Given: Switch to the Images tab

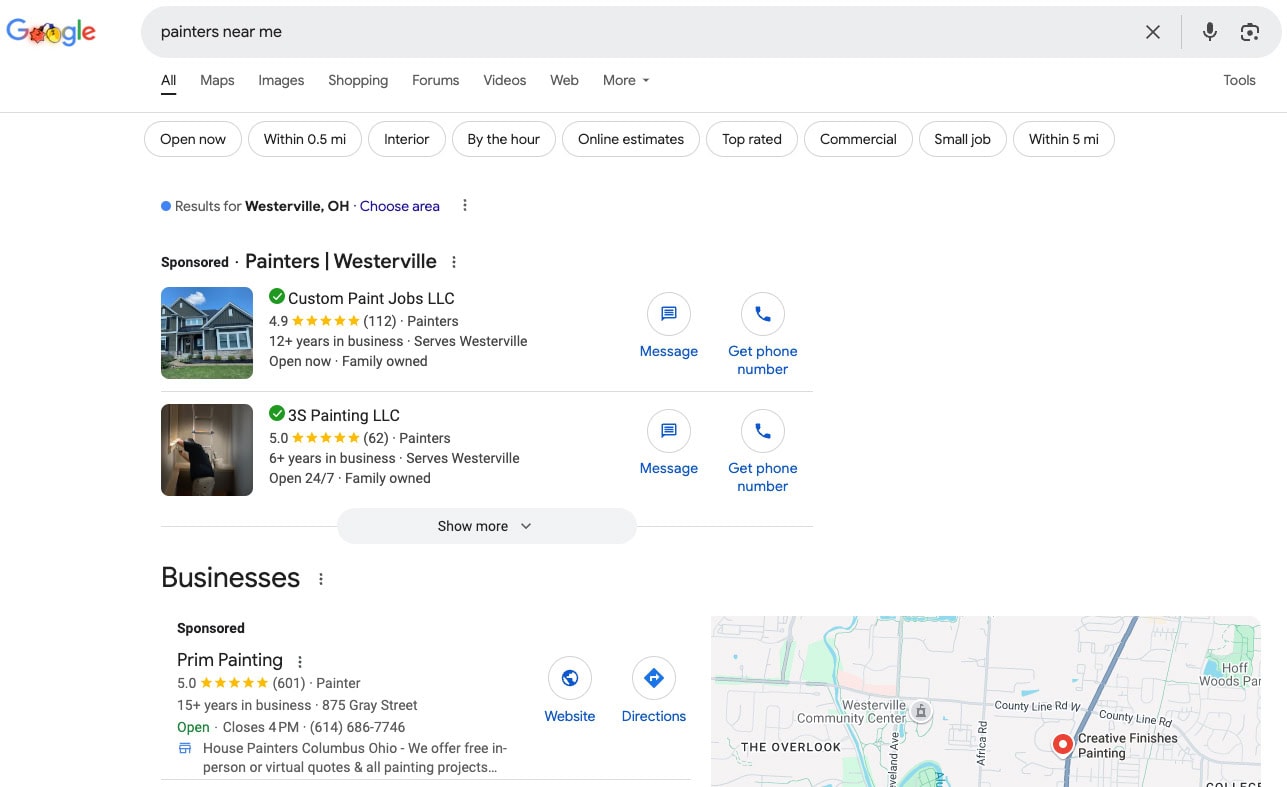Looking at the screenshot, I should tap(281, 80).
